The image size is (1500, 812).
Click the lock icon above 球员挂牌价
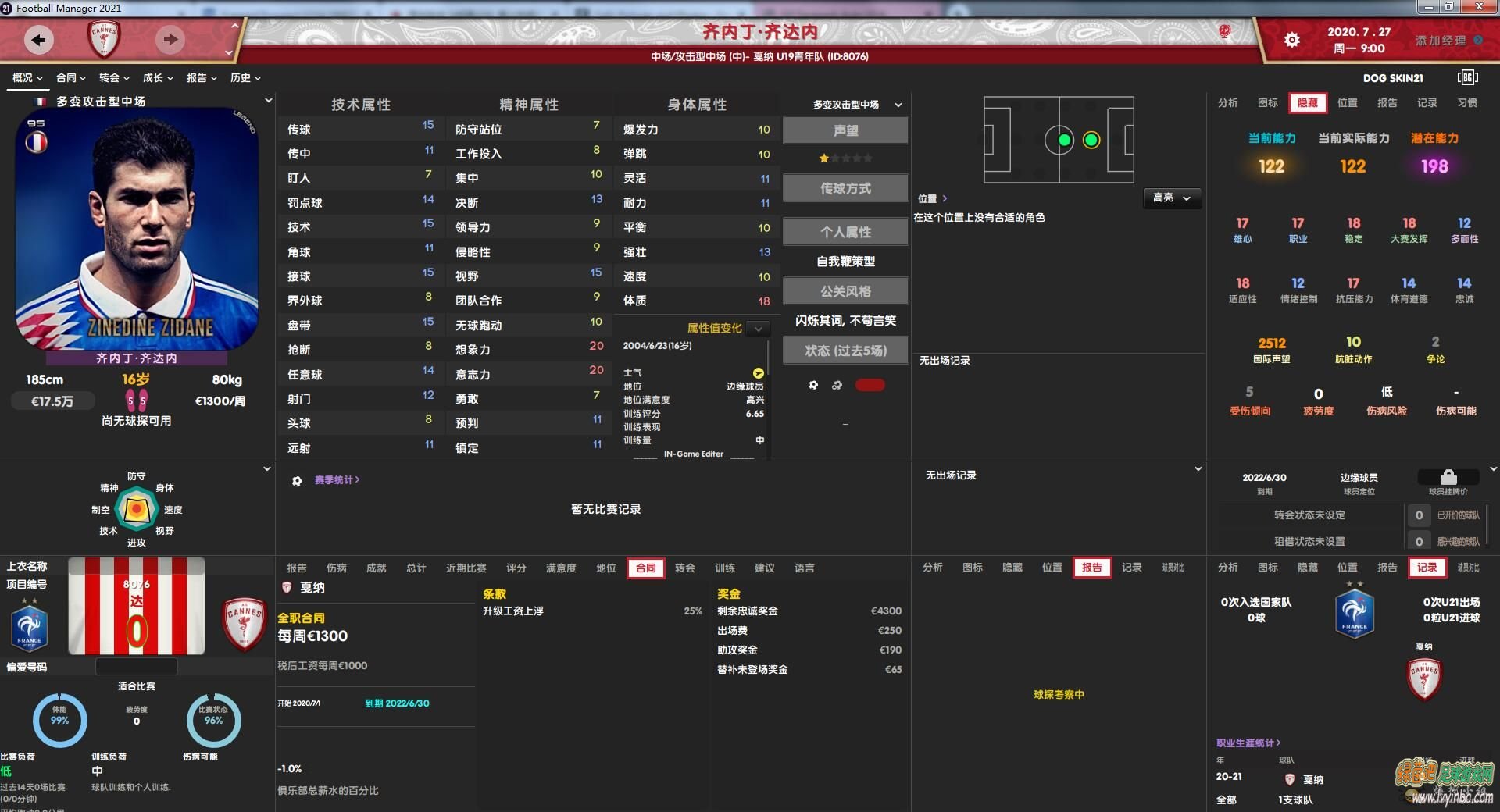tap(1448, 477)
